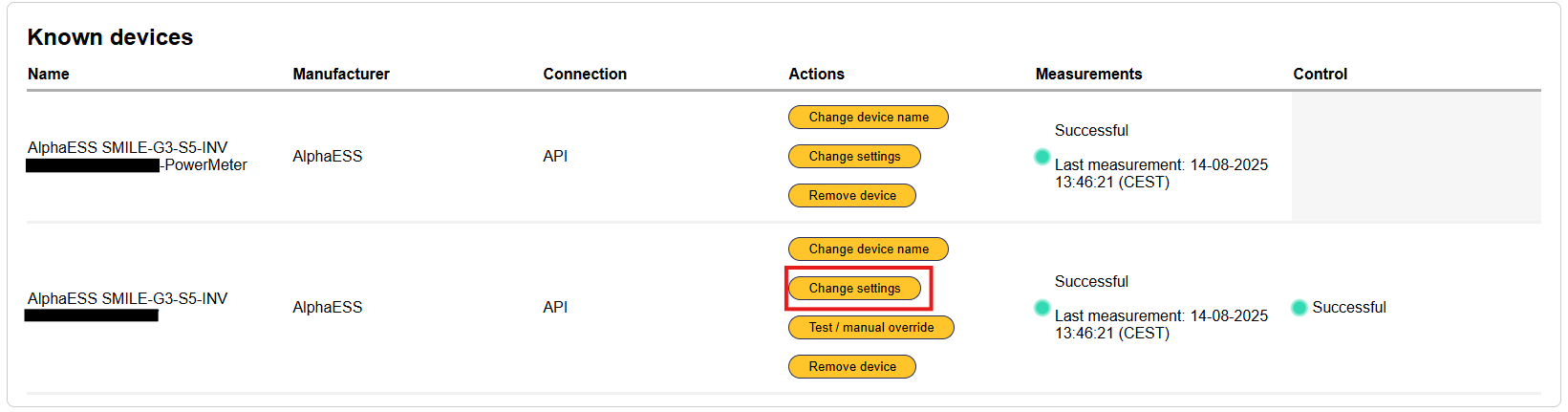Open the red-highlighted Change settings button
Viewport: 1568px width, 412px height.
pos(854,289)
